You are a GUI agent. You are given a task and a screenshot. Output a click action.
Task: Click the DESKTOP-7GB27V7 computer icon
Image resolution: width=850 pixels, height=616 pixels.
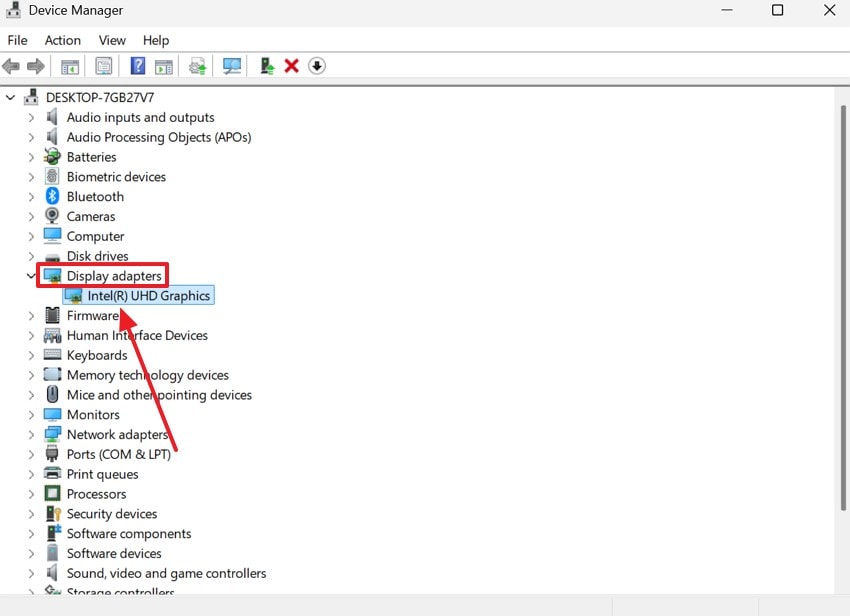[31, 97]
